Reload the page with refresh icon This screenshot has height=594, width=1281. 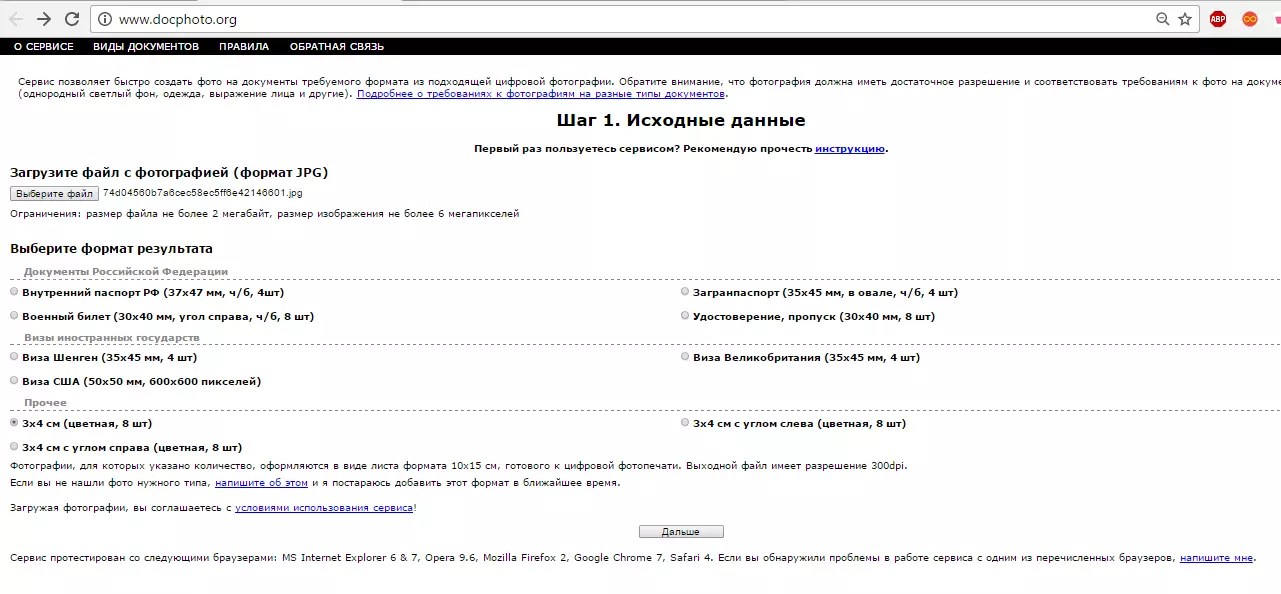[72, 19]
